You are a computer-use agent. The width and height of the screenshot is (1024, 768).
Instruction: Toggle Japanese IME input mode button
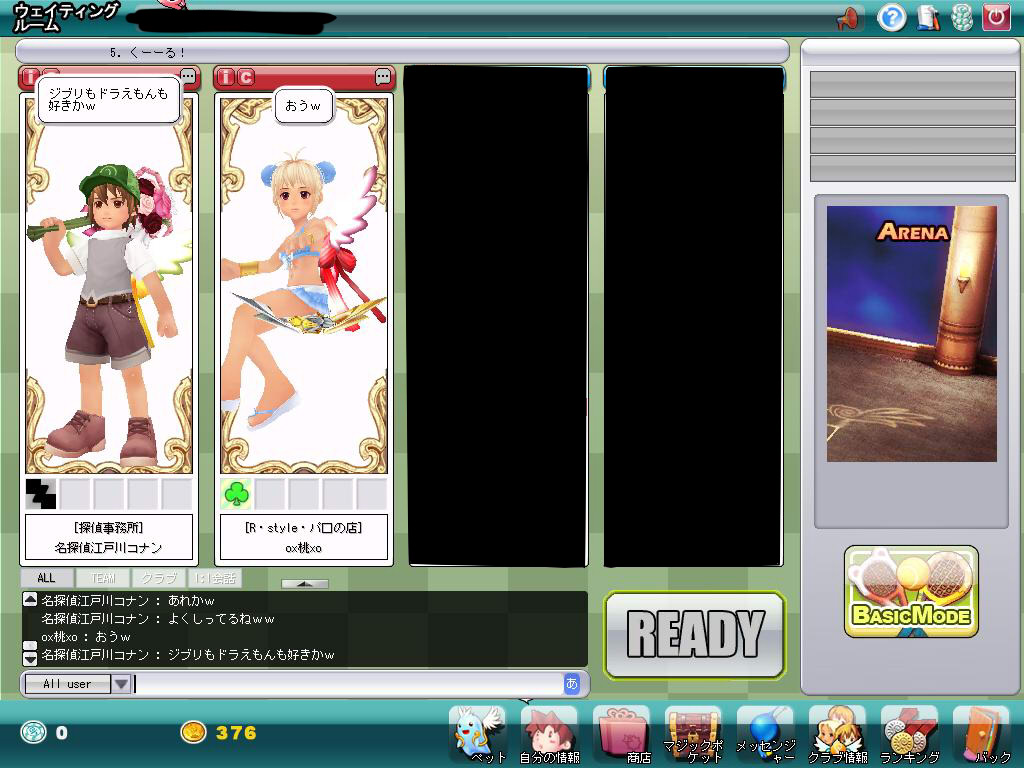pyautogui.click(x=572, y=684)
